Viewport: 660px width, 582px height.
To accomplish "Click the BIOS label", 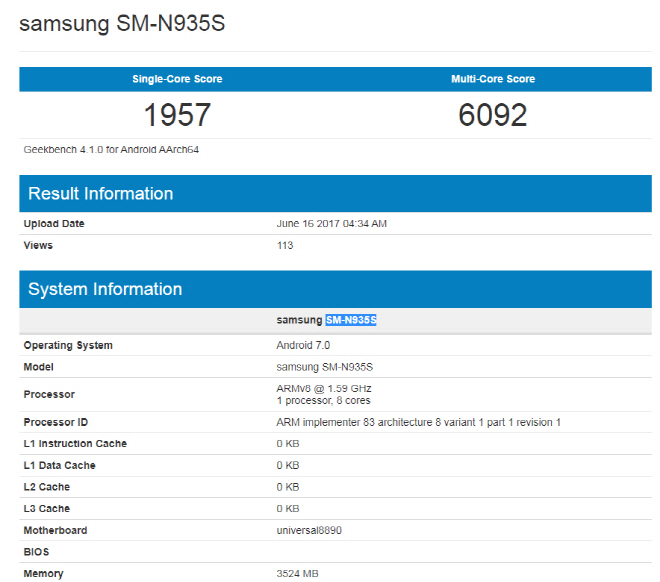I will (x=36, y=552).
